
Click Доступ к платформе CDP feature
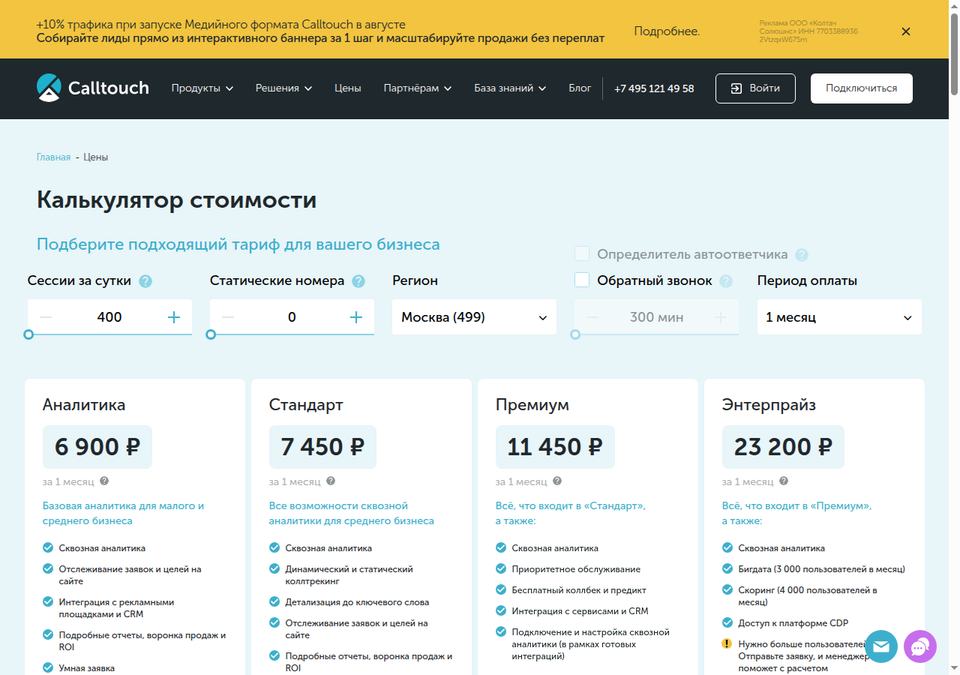tap(793, 623)
